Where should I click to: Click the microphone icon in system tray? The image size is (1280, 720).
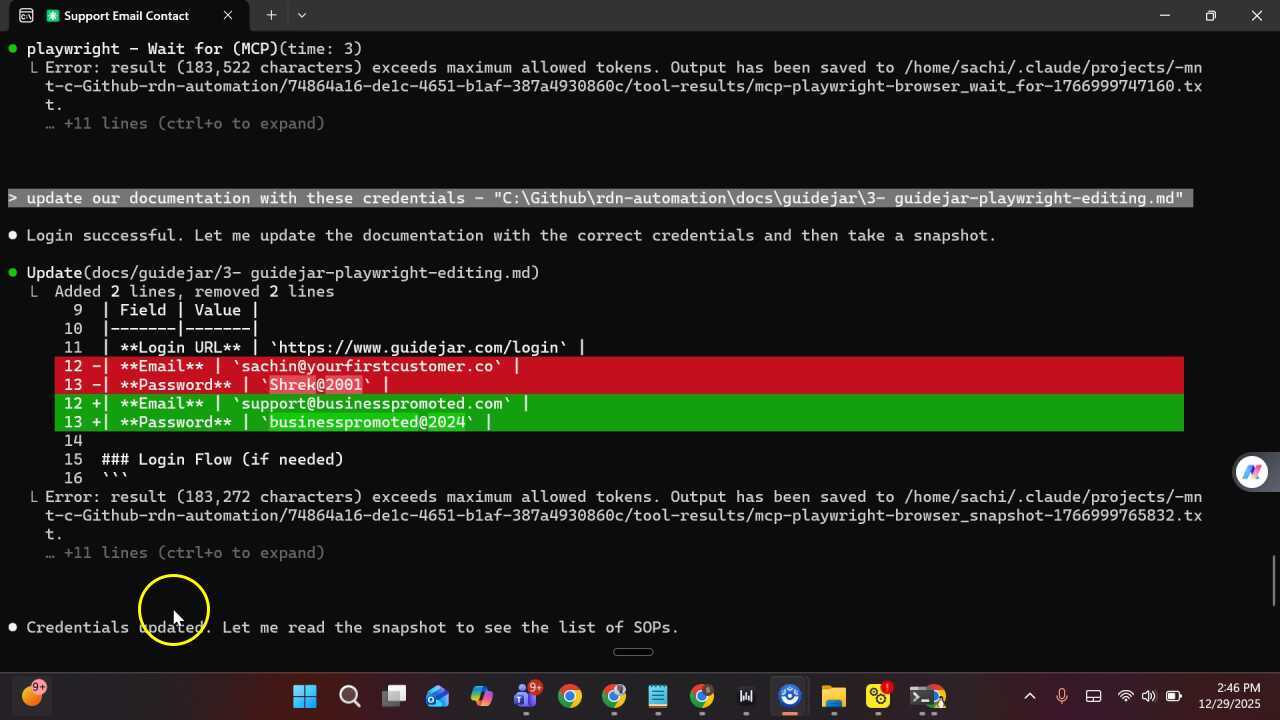(x=1062, y=696)
